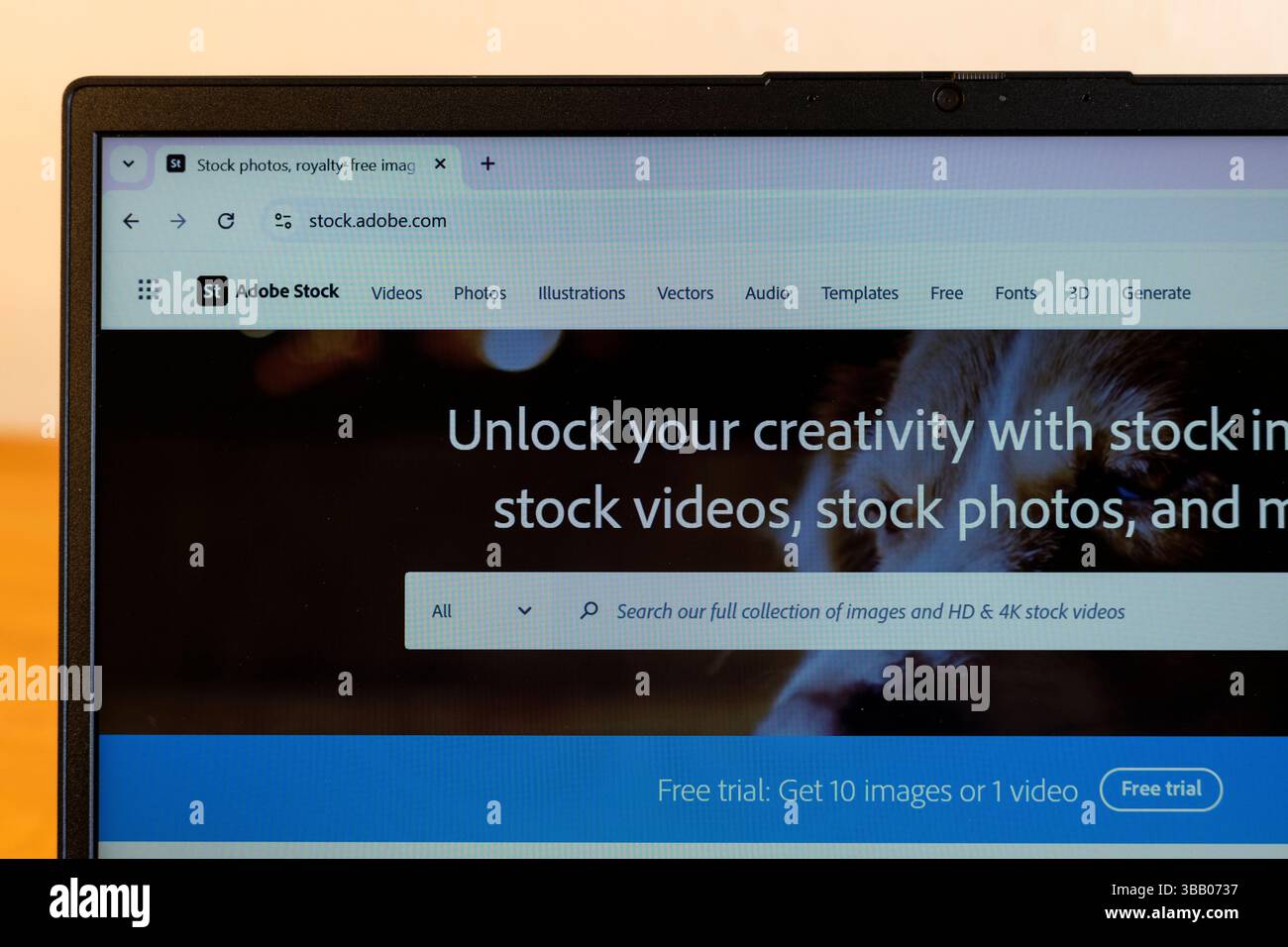Open the Fonts section
This screenshot has height=947, width=1288.
point(1016,293)
